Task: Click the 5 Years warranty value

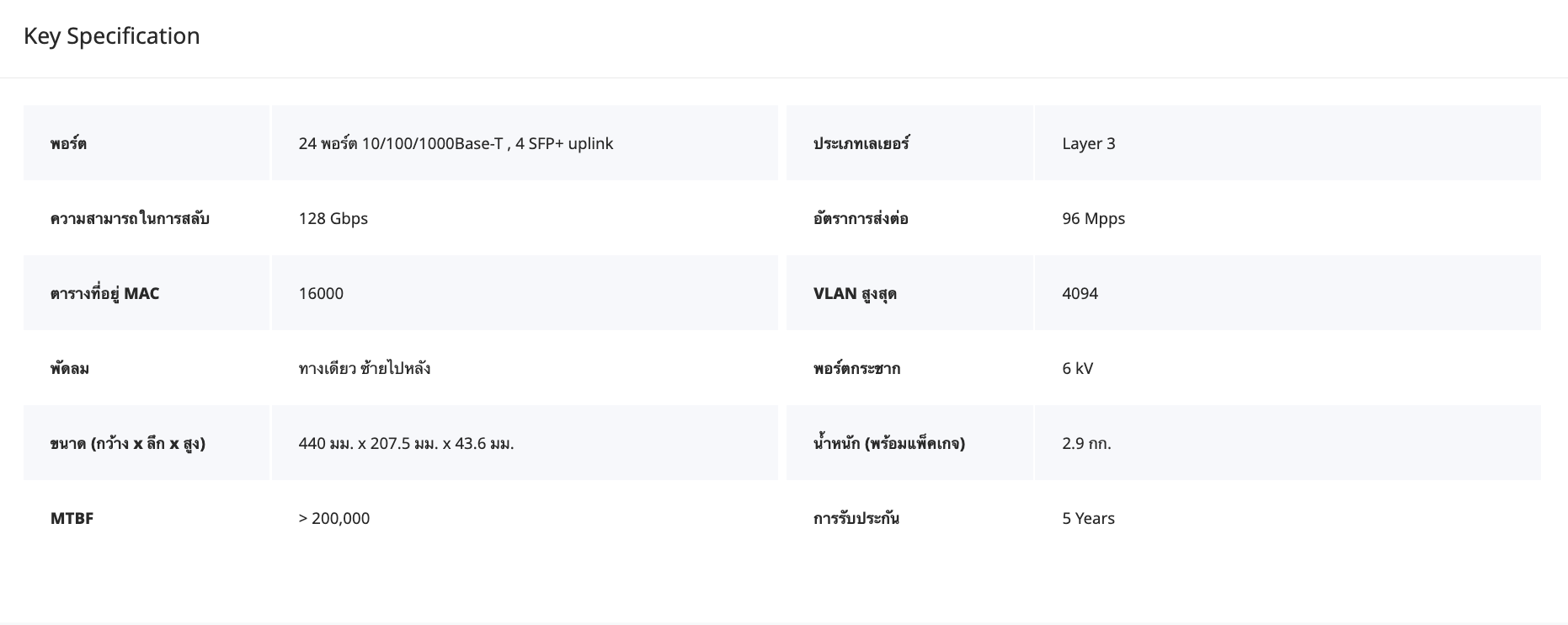Action: pyautogui.click(x=1088, y=518)
